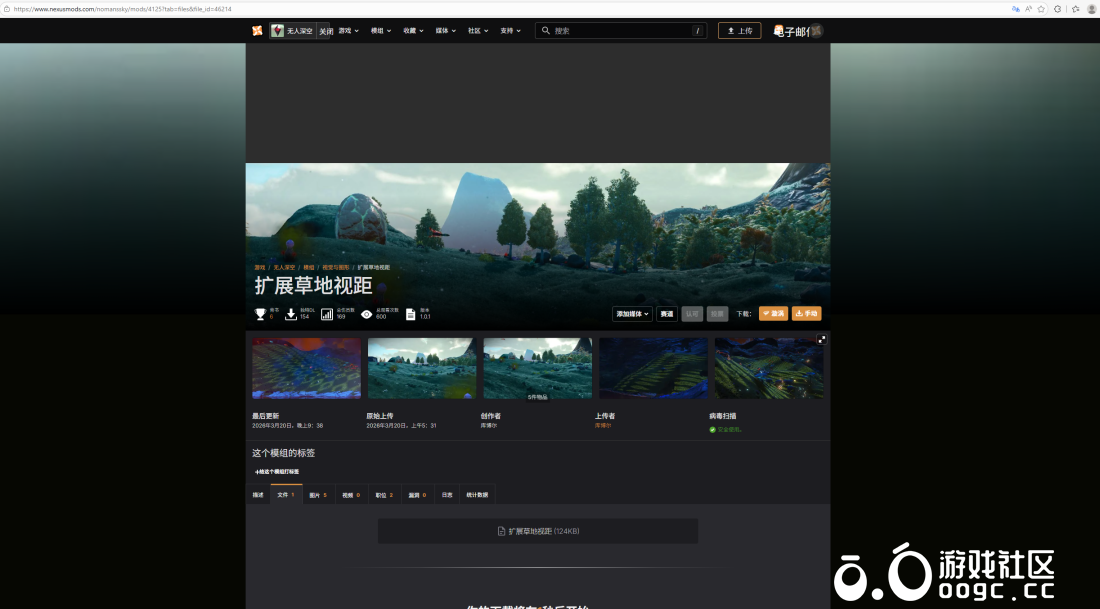Click the trophy endorsements icon
The height and width of the screenshot is (609, 1100).
click(261, 314)
